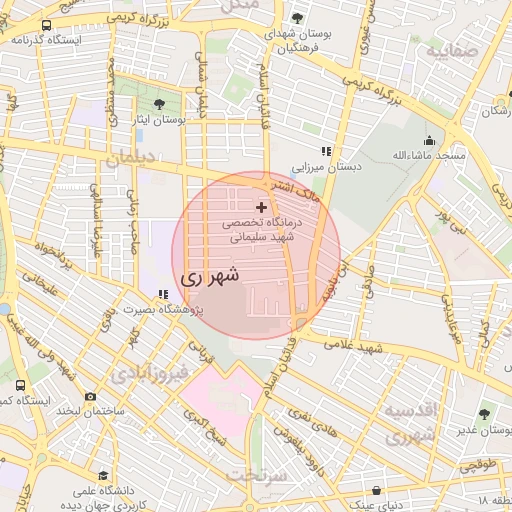Viewport: 512px width, 512px height.
Task: Click the شهید غلامی street label
Action: tap(353, 346)
